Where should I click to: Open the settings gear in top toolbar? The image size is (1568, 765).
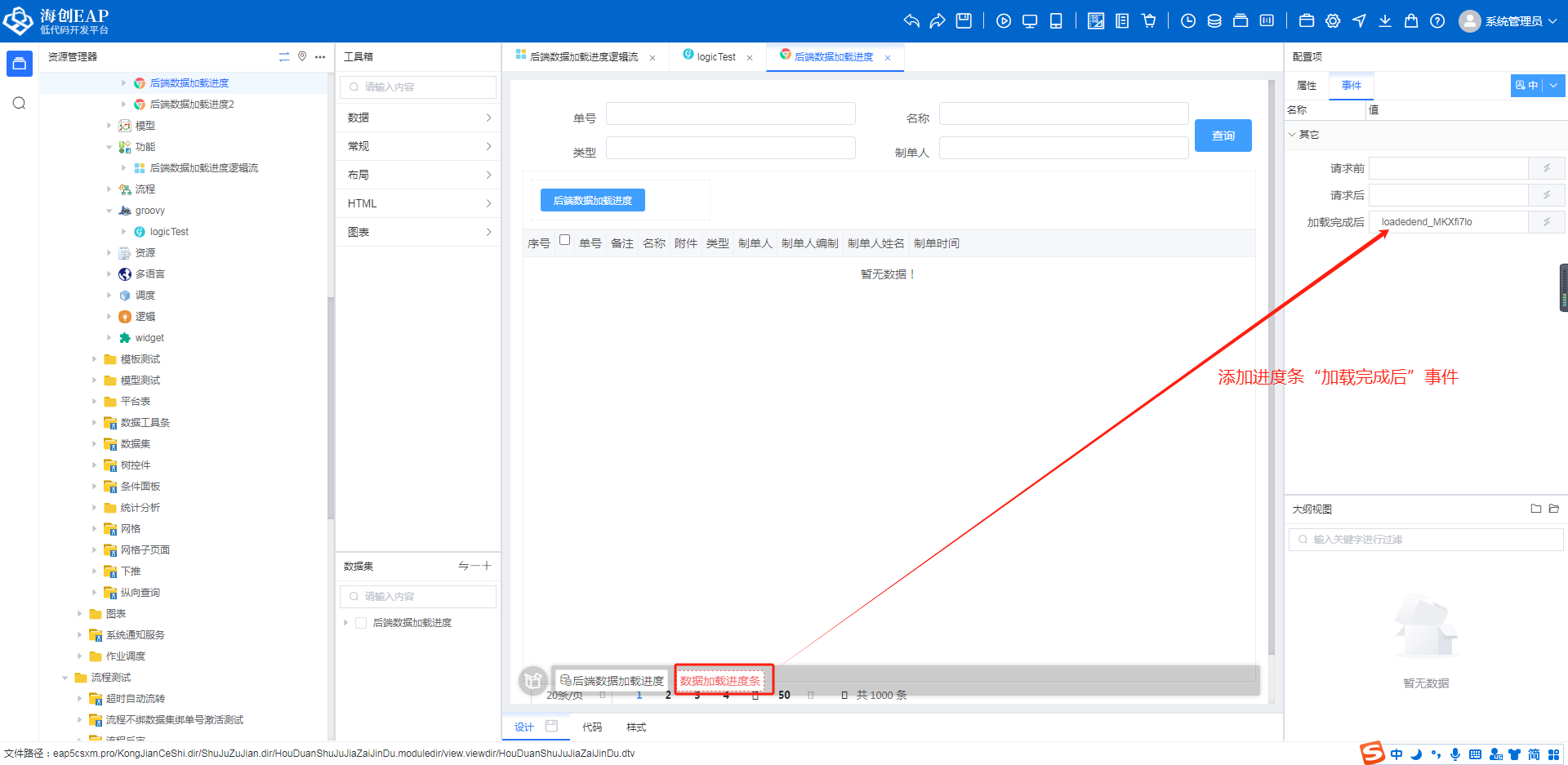(x=1333, y=21)
